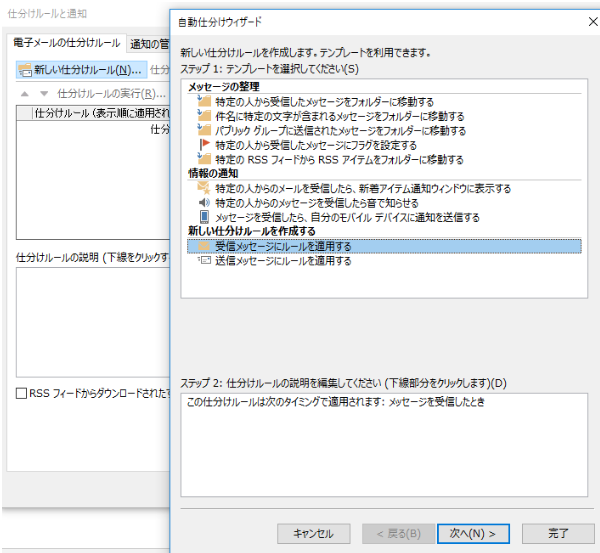Select 特定の人から受信したメッセージをフォルダーに移動する template

coord(324,102)
